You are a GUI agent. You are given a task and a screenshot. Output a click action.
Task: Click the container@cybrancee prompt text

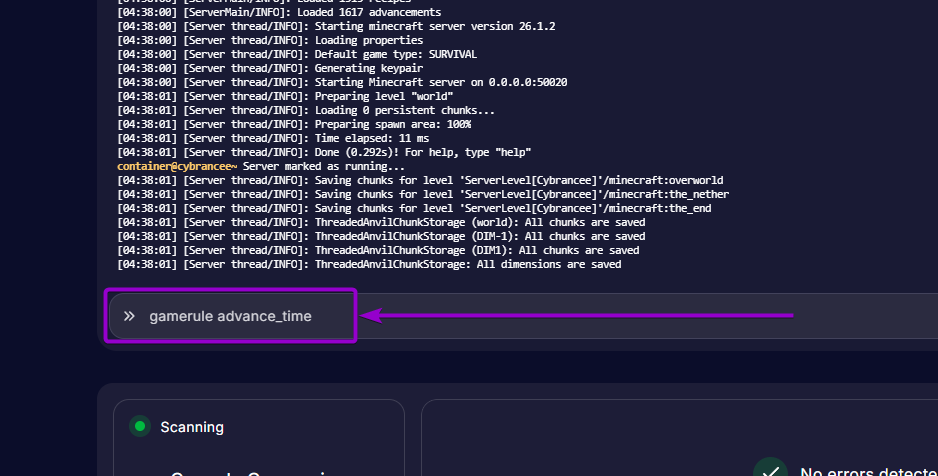coord(177,166)
